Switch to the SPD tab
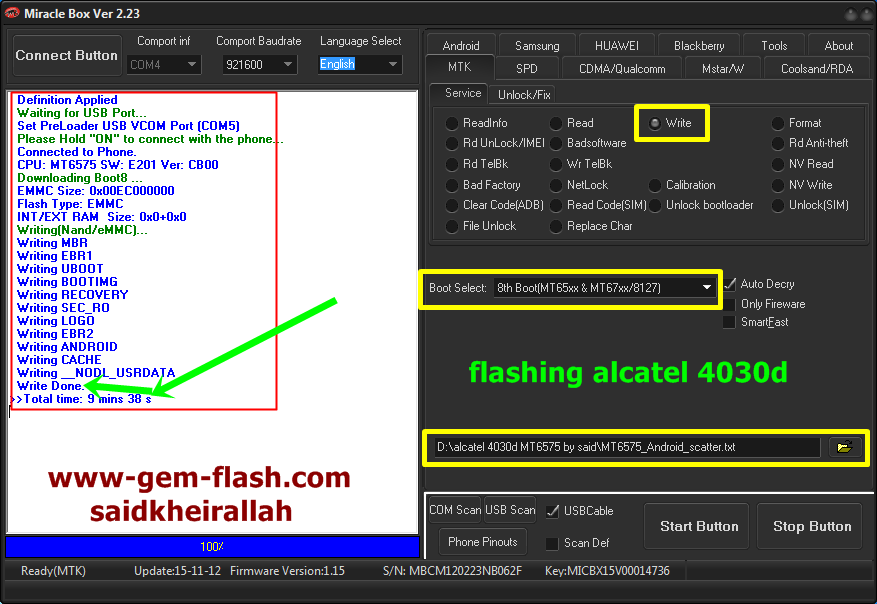Screen dimensions: 877x604 pyautogui.click(x=526, y=68)
